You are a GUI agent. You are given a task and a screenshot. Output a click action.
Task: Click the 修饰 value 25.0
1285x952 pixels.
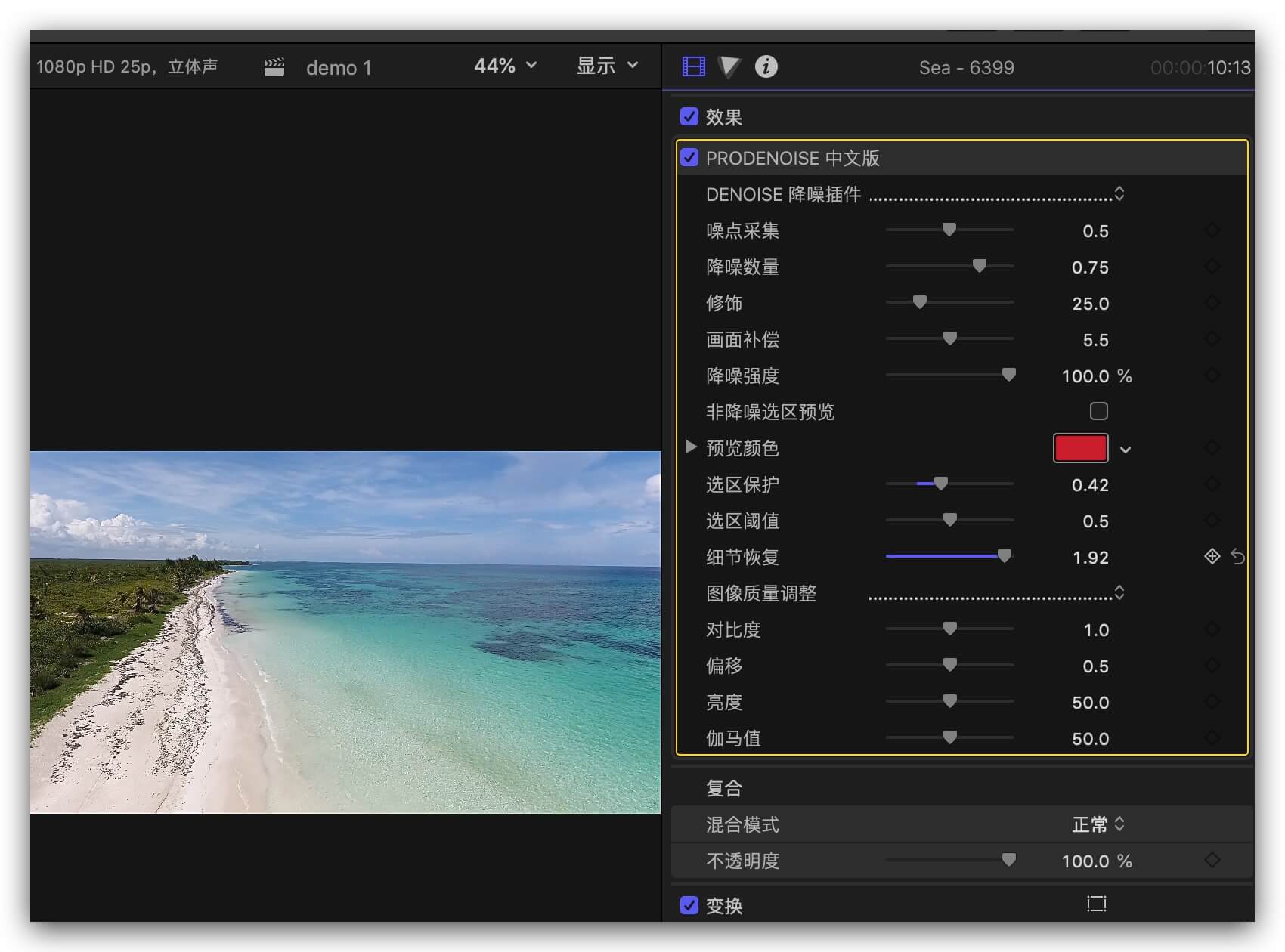point(1090,304)
